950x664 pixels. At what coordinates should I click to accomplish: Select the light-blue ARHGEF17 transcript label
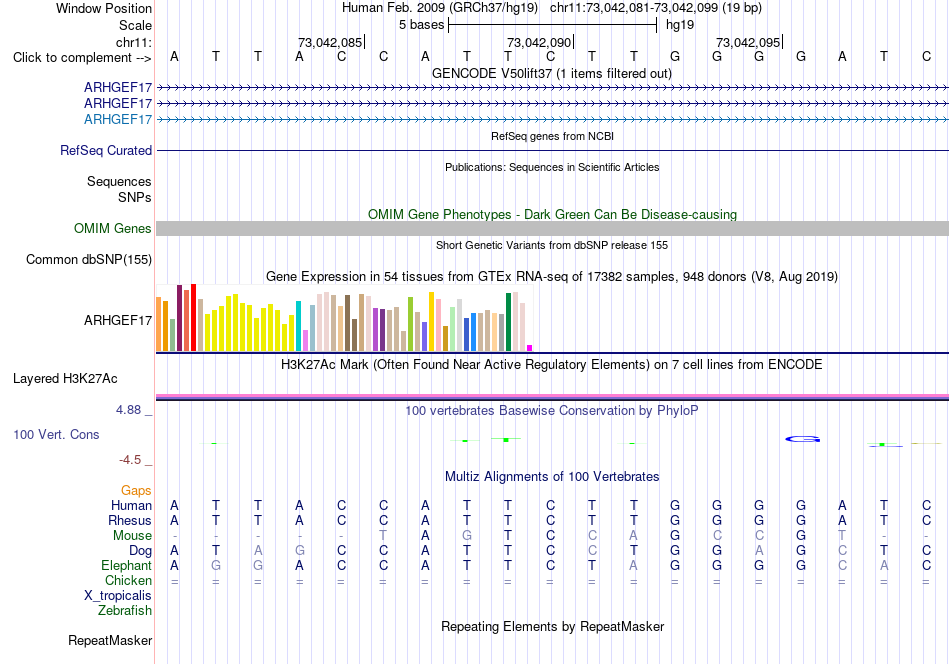point(118,119)
